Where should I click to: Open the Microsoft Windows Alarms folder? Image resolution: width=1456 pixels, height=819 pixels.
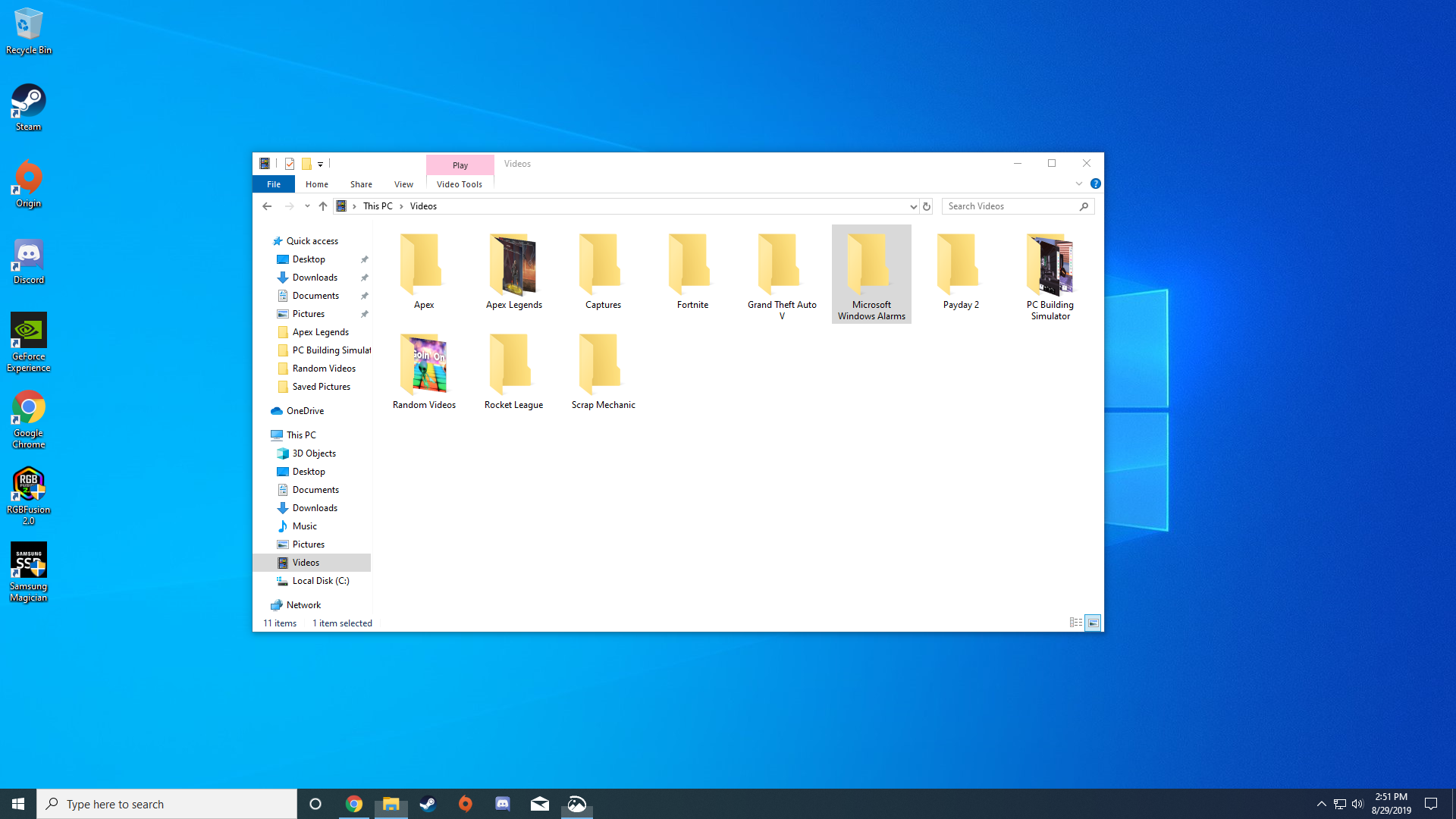click(871, 276)
